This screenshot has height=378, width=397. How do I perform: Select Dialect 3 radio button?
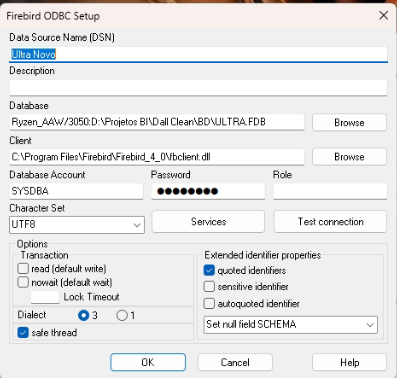[83, 315]
